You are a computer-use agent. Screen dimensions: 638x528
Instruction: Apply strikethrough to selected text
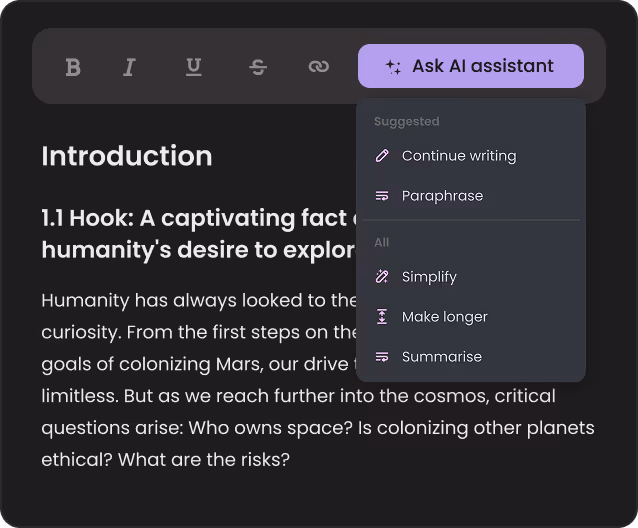click(x=258, y=67)
